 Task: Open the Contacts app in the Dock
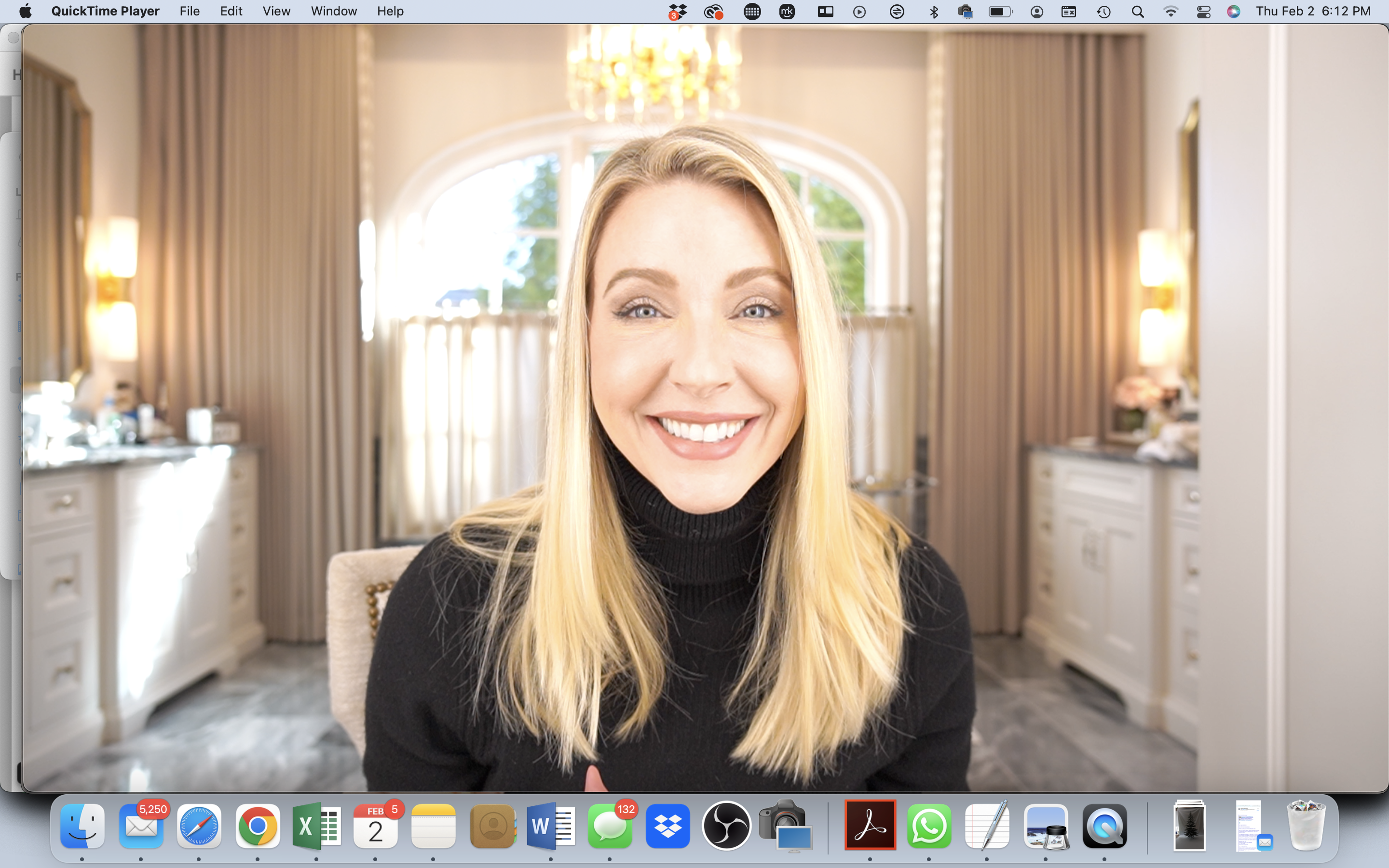[x=492, y=826]
